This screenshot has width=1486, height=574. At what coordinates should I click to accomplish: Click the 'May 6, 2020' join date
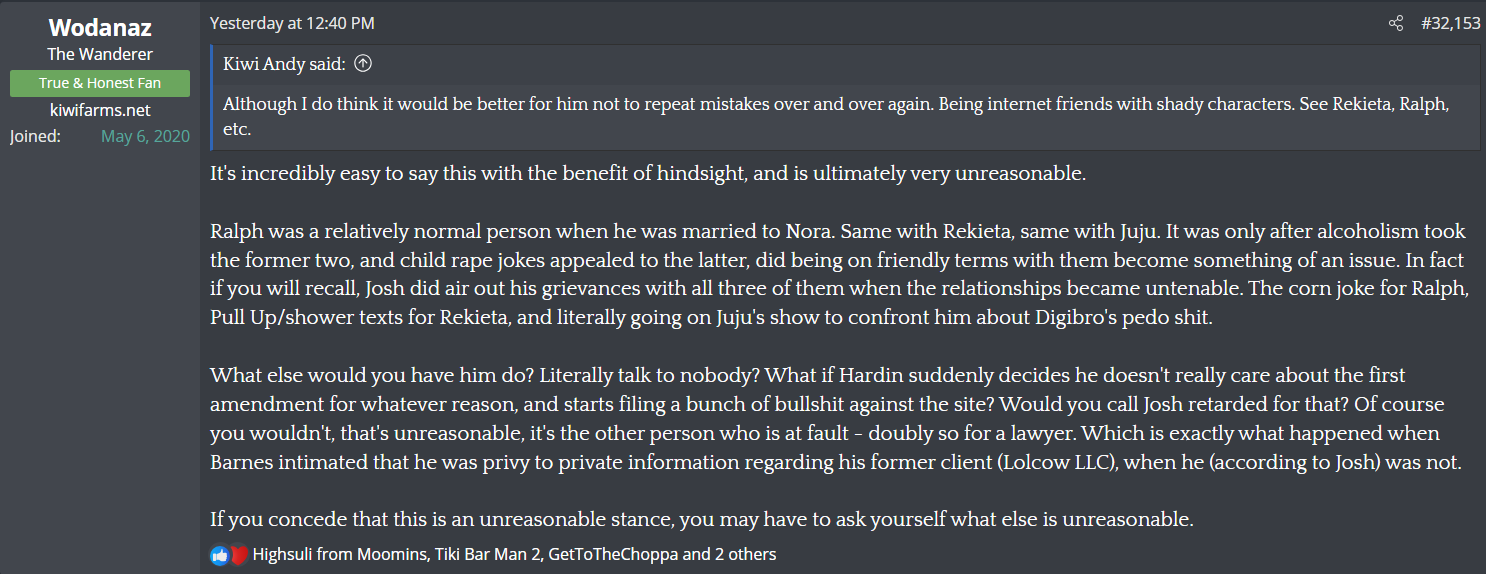[145, 136]
